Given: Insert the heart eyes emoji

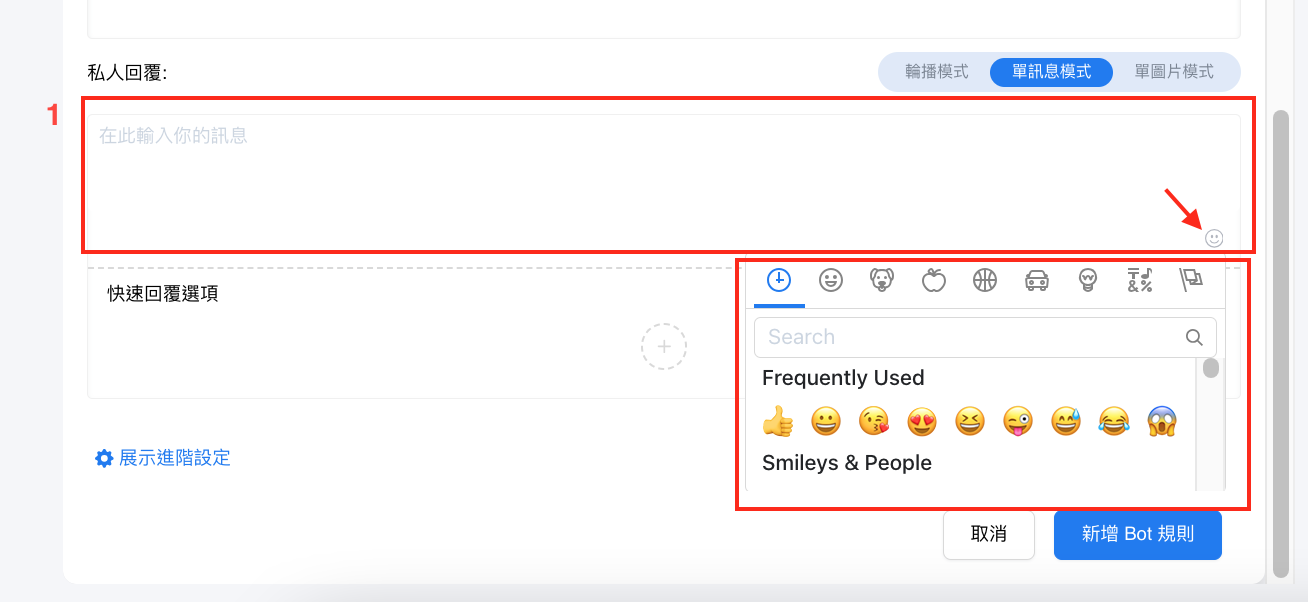Looking at the screenshot, I should pyautogui.click(x=921, y=422).
